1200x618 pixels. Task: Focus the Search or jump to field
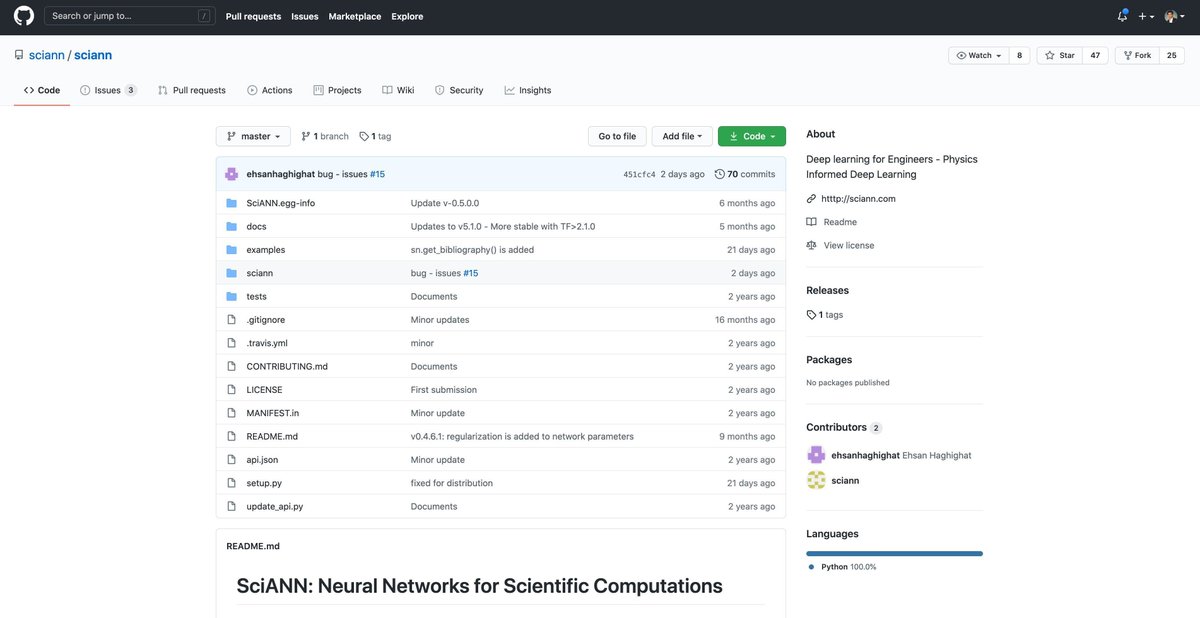tap(130, 16)
